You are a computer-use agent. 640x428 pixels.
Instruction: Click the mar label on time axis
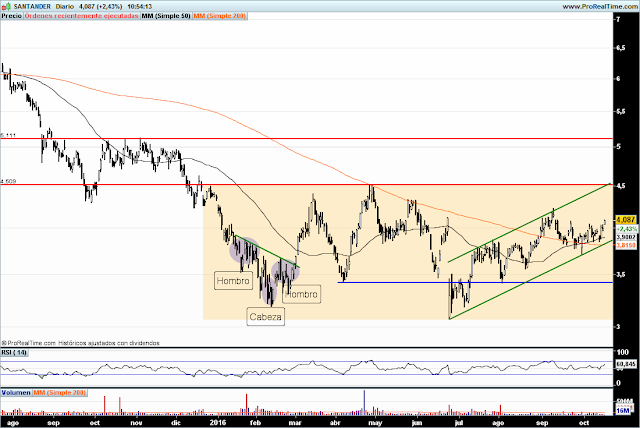295,423
